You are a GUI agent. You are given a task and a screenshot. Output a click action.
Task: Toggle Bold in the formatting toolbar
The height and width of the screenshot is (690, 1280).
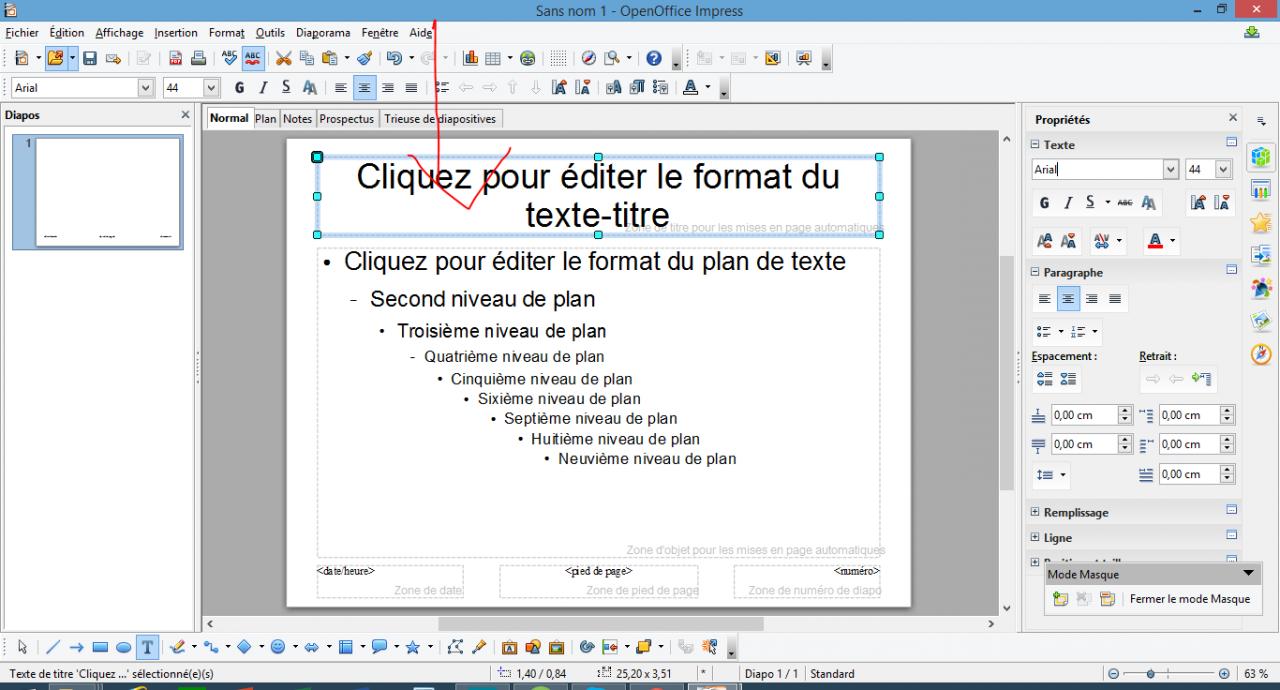click(x=239, y=88)
